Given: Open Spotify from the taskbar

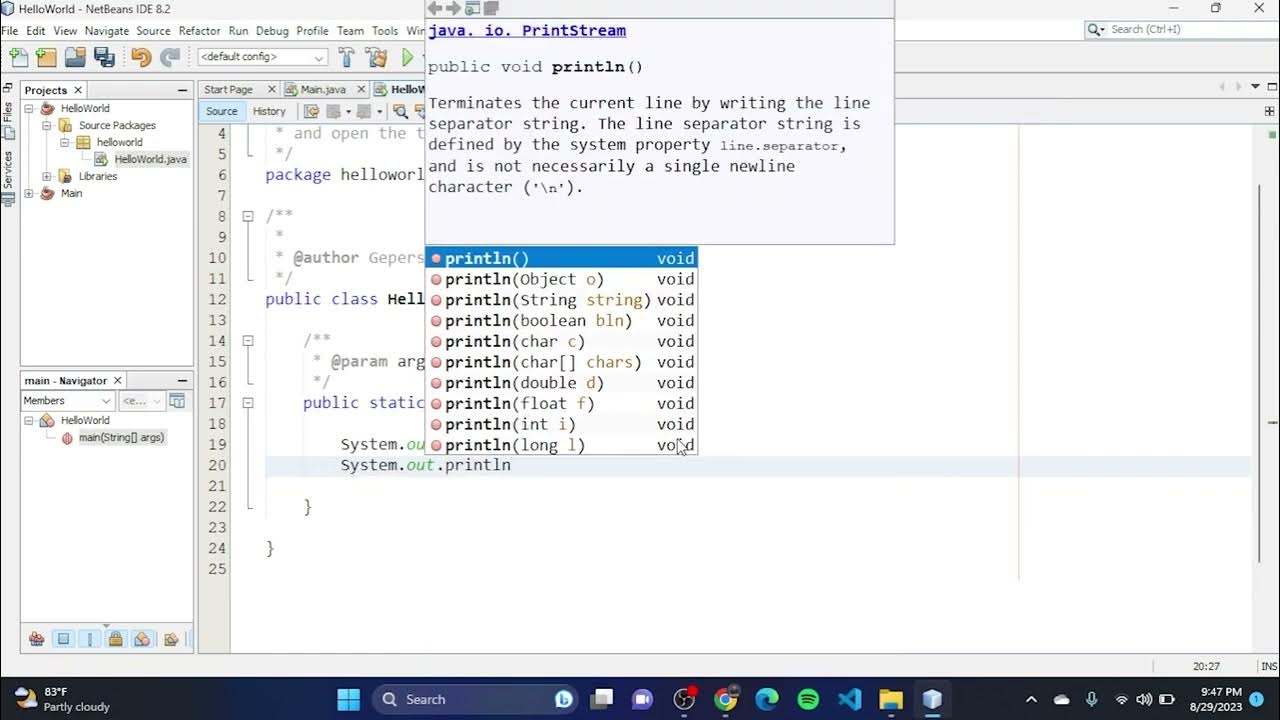Looking at the screenshot, I should [808, 699].
